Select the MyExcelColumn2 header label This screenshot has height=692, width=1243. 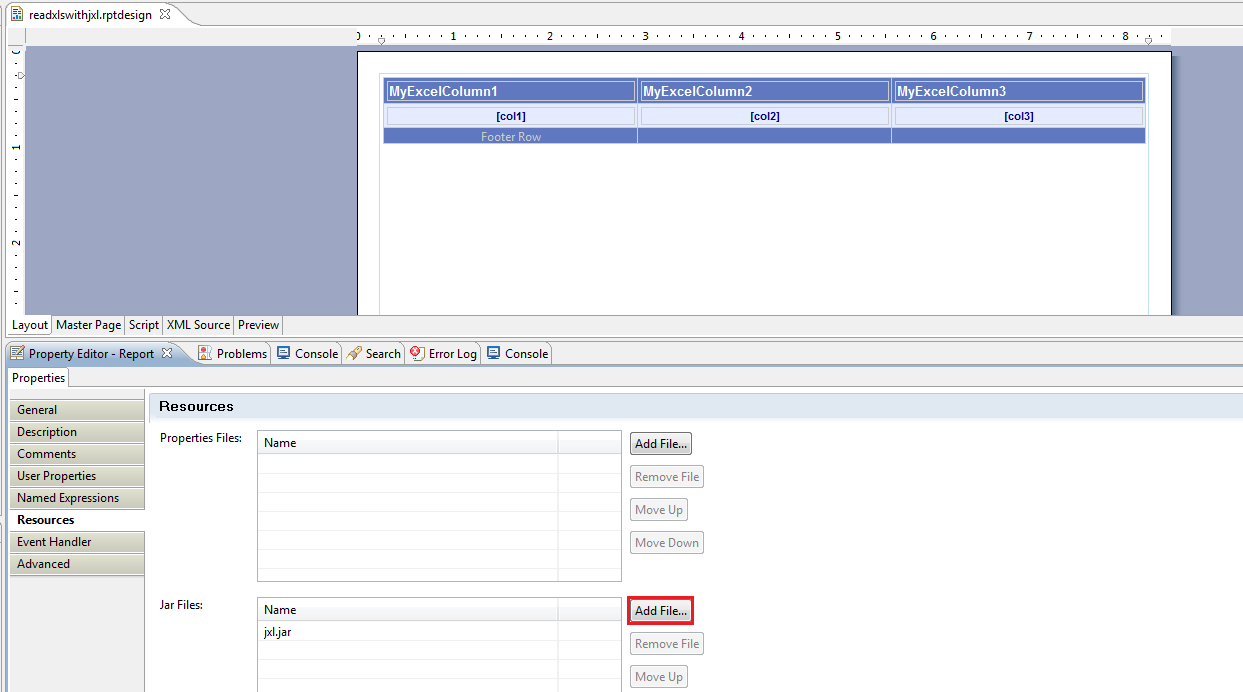765,91
